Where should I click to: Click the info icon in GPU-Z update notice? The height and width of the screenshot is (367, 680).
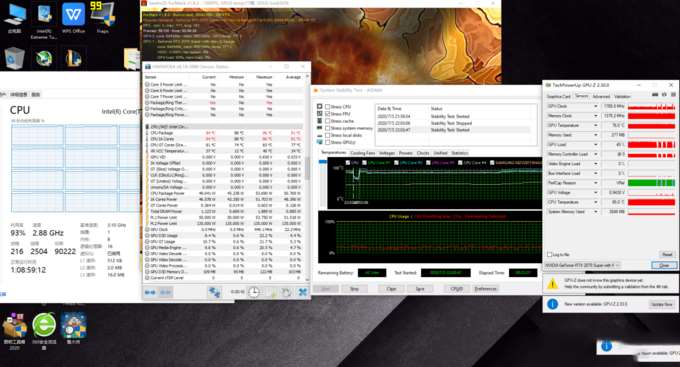[552, 304]
